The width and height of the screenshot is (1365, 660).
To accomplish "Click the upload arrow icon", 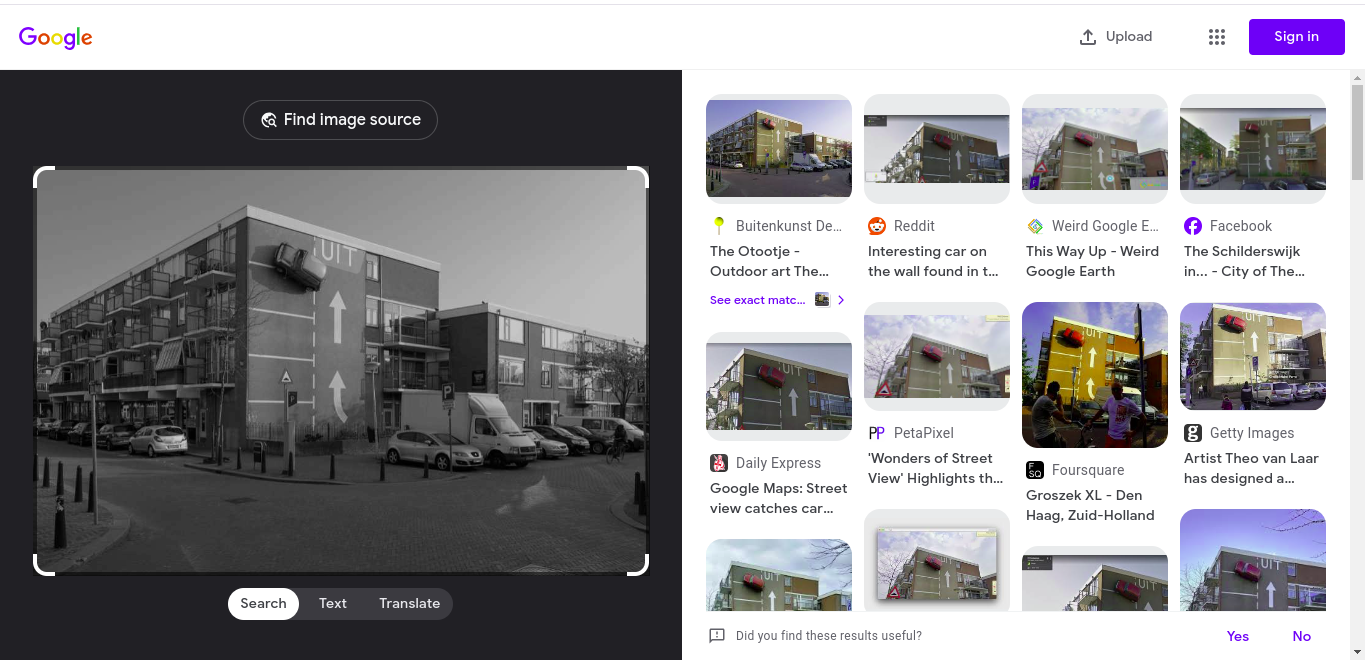I will (x=1088, y=37).
